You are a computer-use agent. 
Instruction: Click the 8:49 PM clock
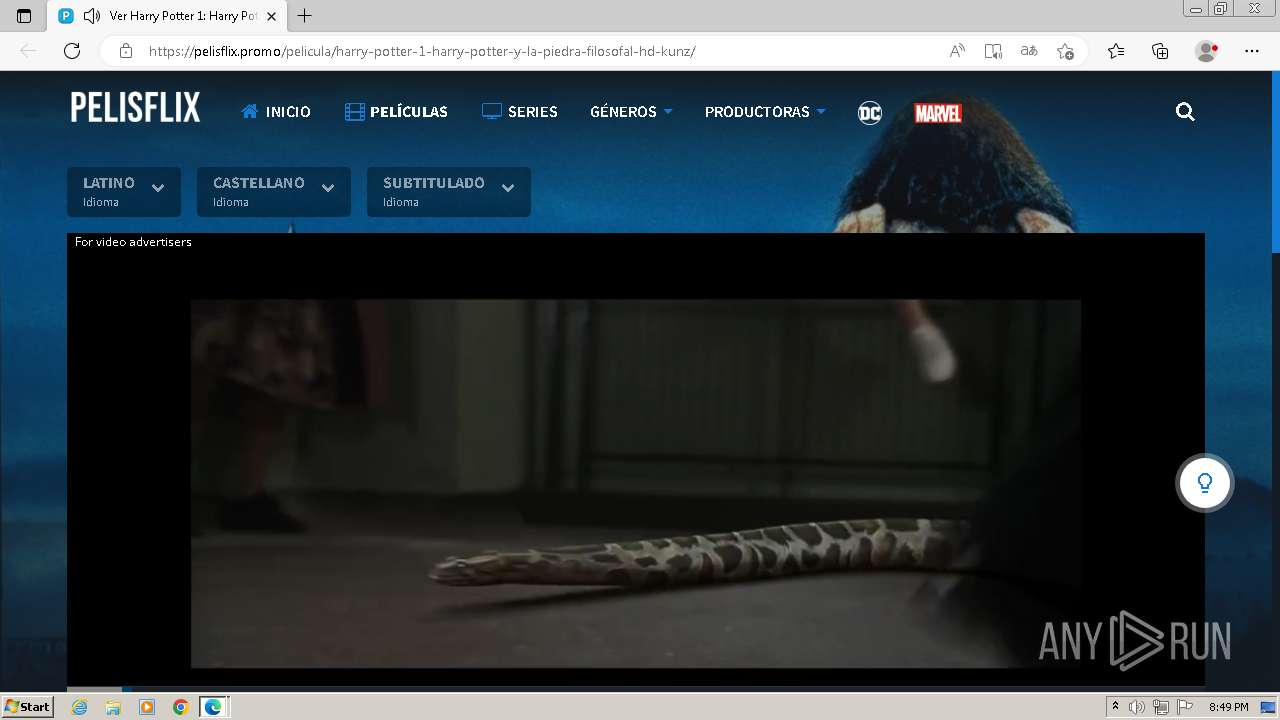click(1228, 707)
